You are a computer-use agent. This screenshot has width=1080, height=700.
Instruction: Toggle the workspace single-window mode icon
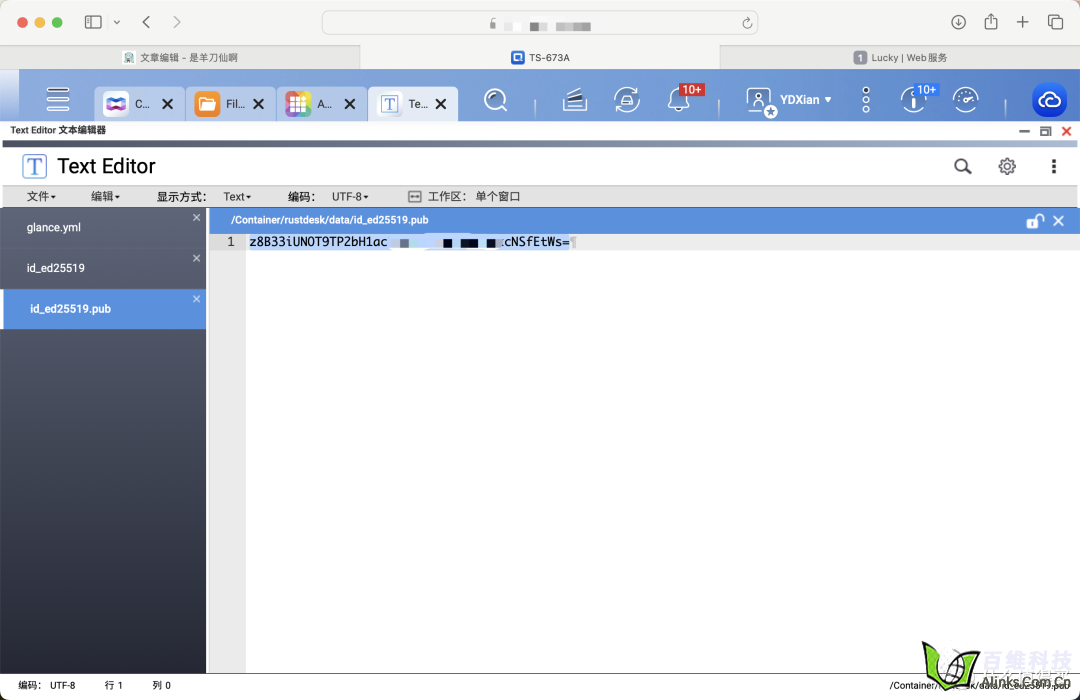click(x=415, y=197)
